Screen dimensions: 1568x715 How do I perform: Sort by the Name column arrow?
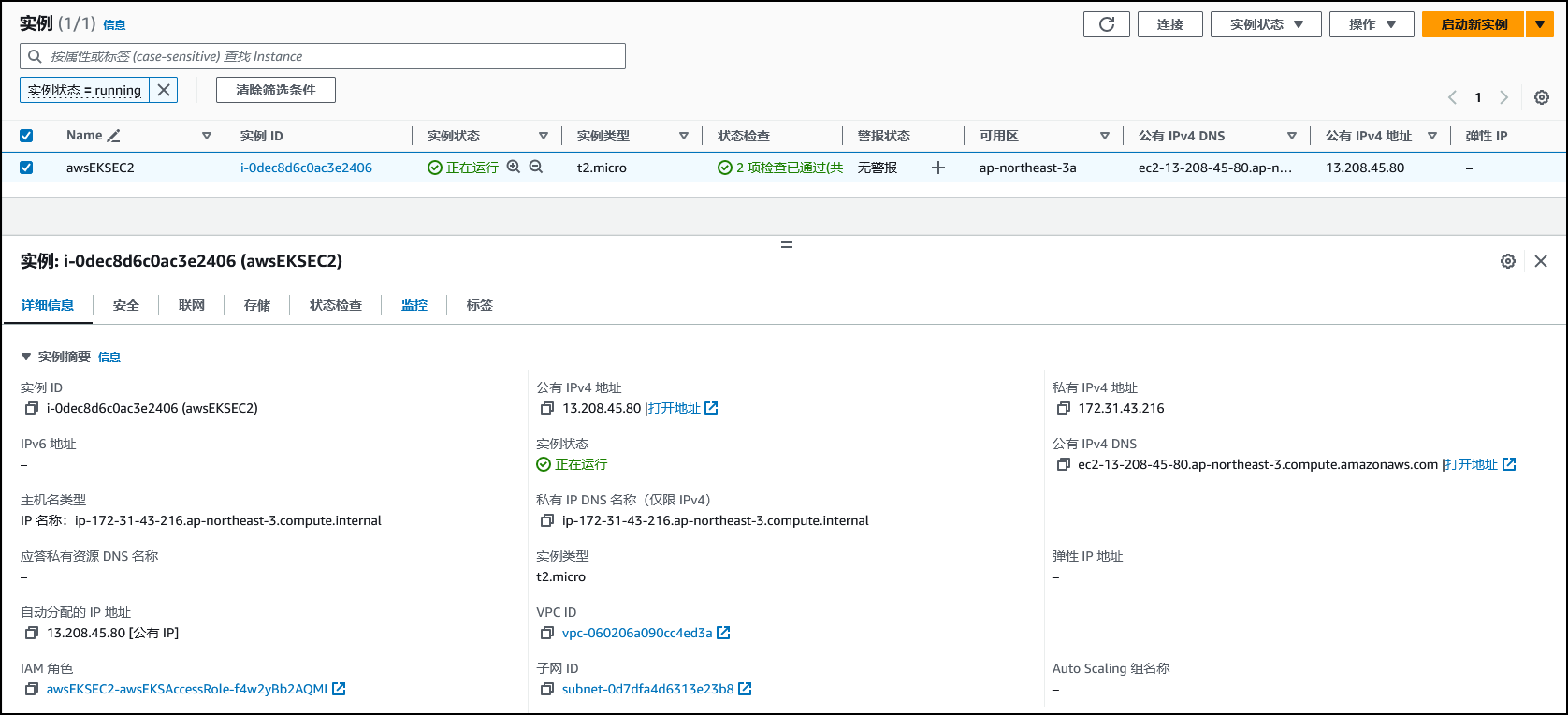(207, 136)
